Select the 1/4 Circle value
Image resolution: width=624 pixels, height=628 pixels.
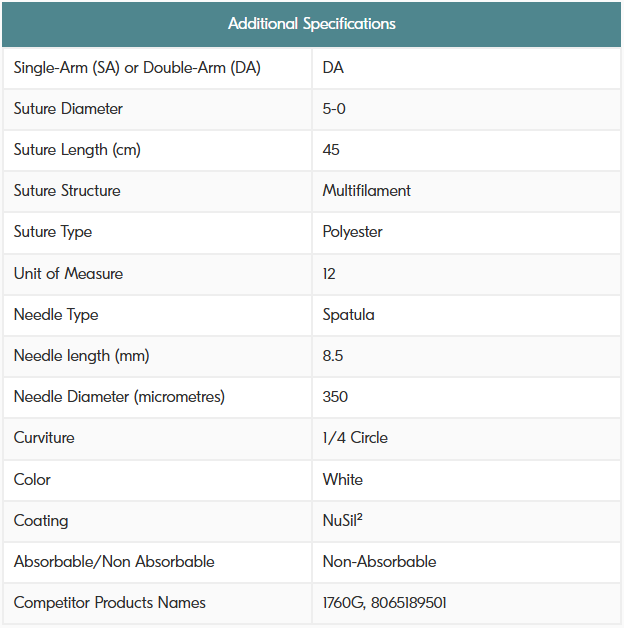point(355,438)
